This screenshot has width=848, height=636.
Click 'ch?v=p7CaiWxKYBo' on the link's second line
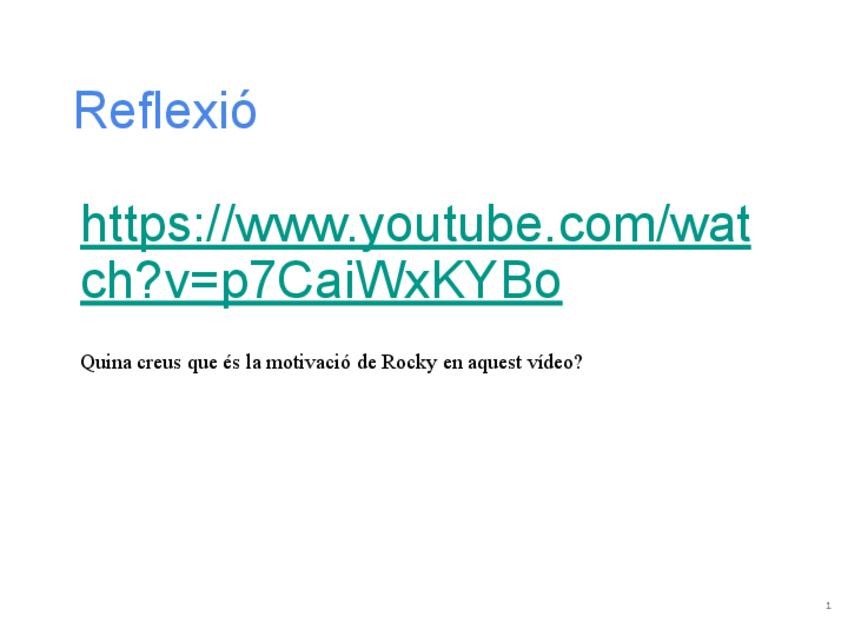321,281
